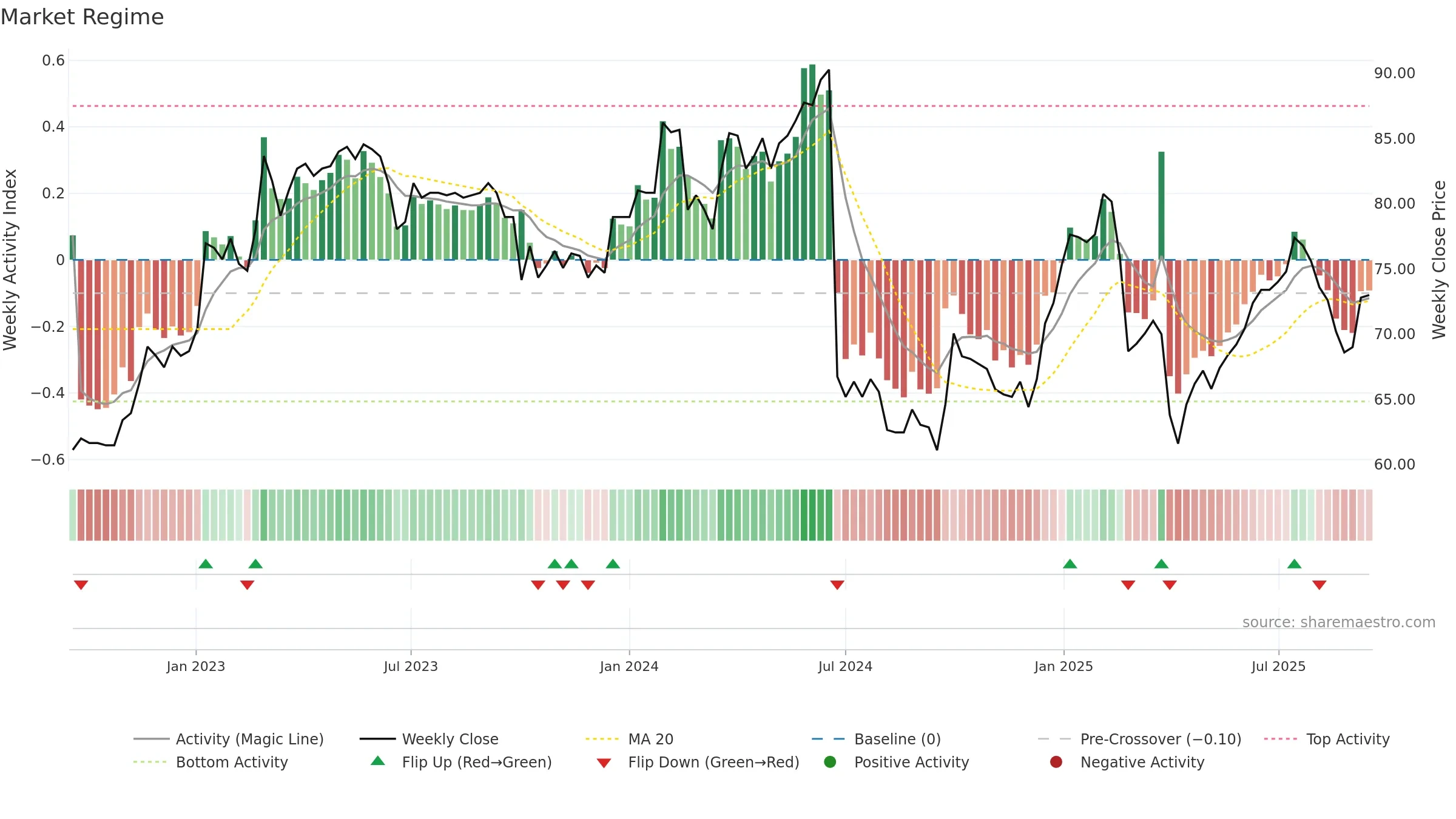Image resolution: width=1456 pixels, height=819 pixels.
Task: Toggle the Baseline (0) legend entry
Action: (876, 739)
